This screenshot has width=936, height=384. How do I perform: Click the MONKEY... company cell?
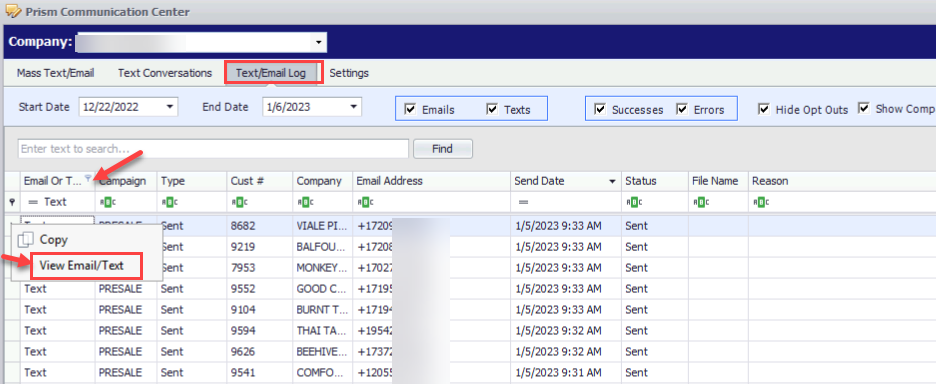tap(322, 268)
